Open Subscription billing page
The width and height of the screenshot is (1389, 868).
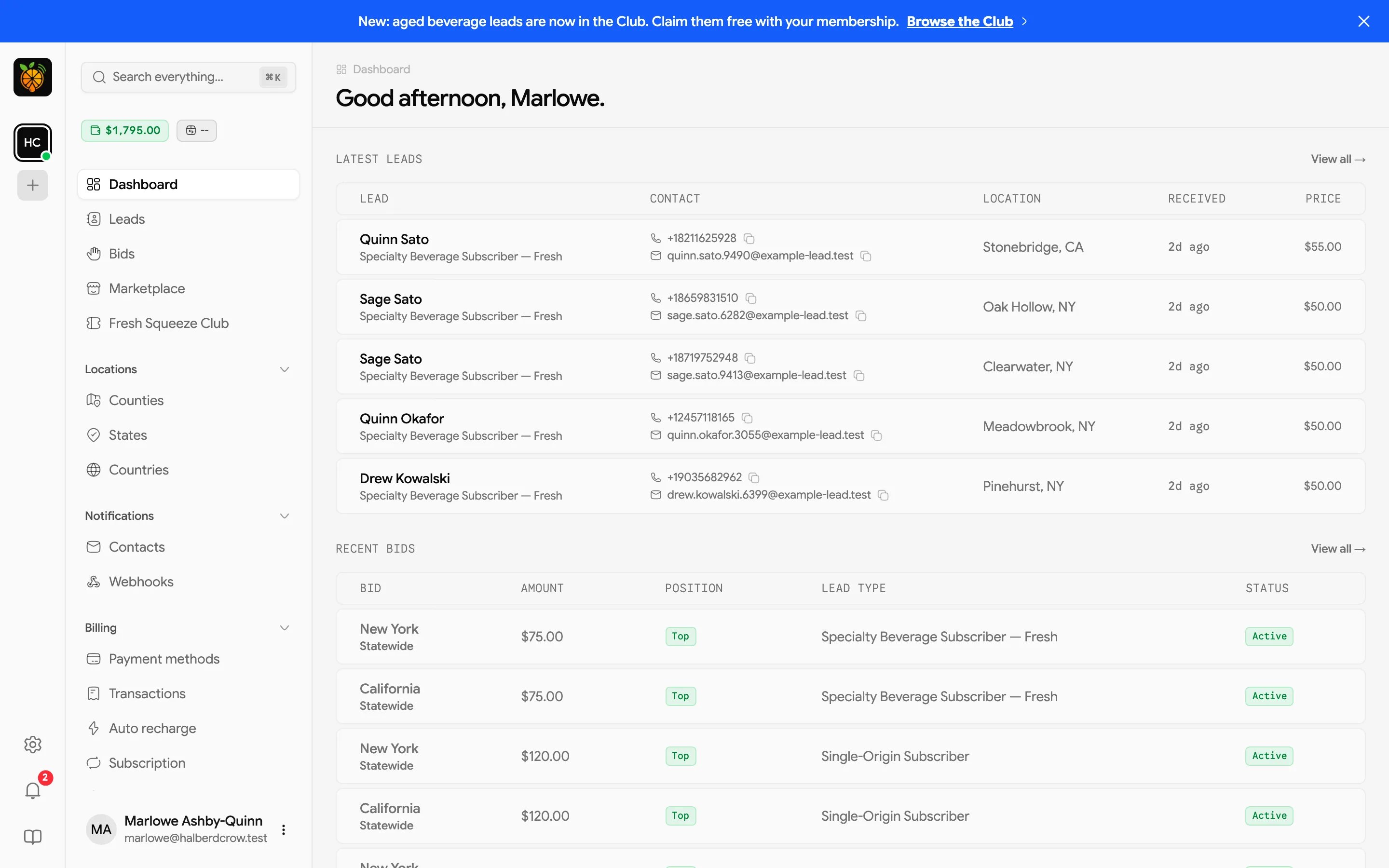[188, 763]
